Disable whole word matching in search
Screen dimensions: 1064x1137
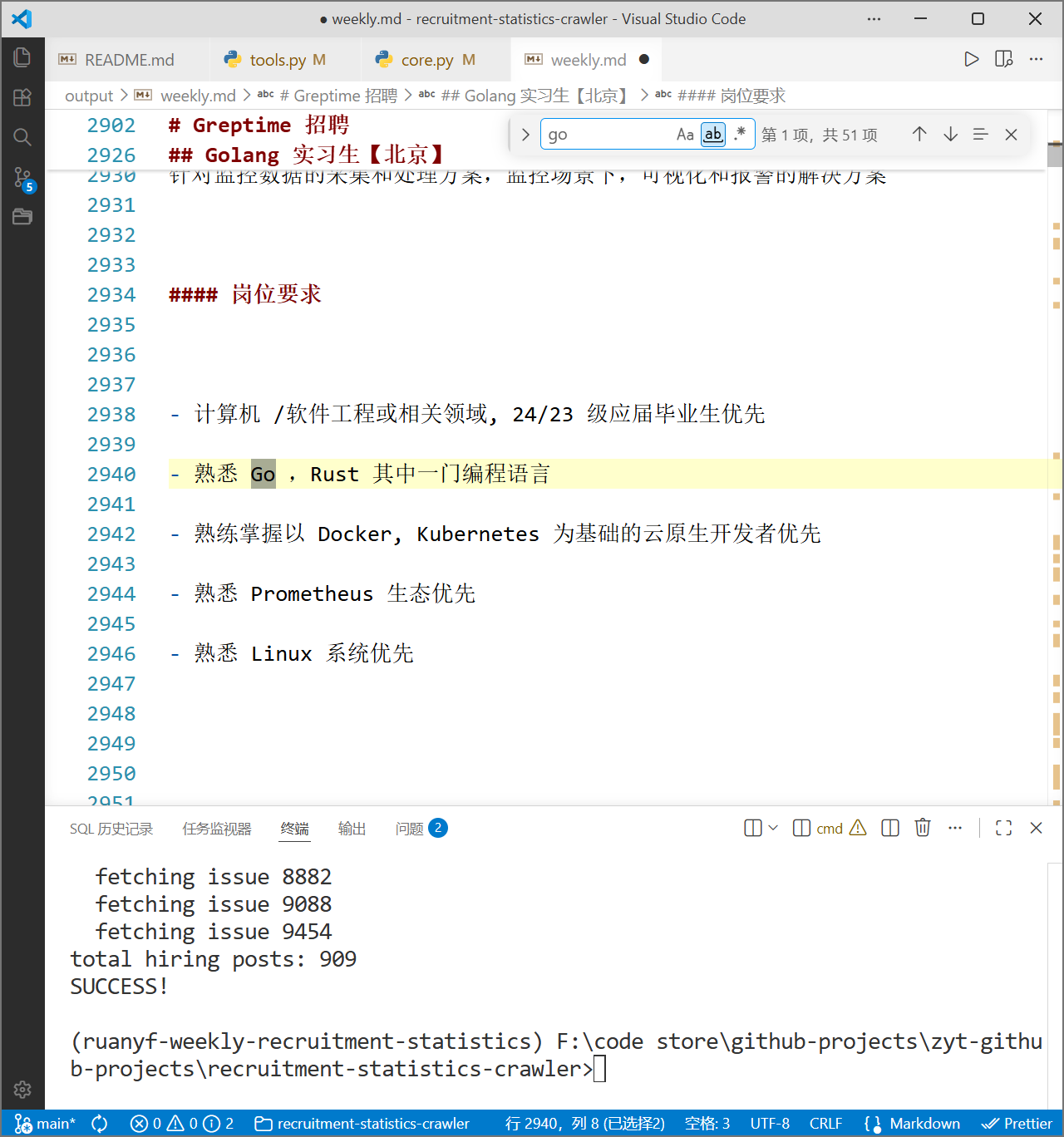pyautogui.click(x=712, y=134)
